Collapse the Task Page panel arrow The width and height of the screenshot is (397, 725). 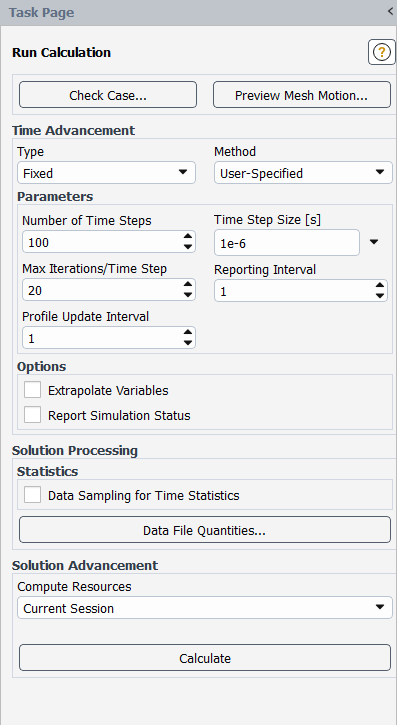[391, 12]
